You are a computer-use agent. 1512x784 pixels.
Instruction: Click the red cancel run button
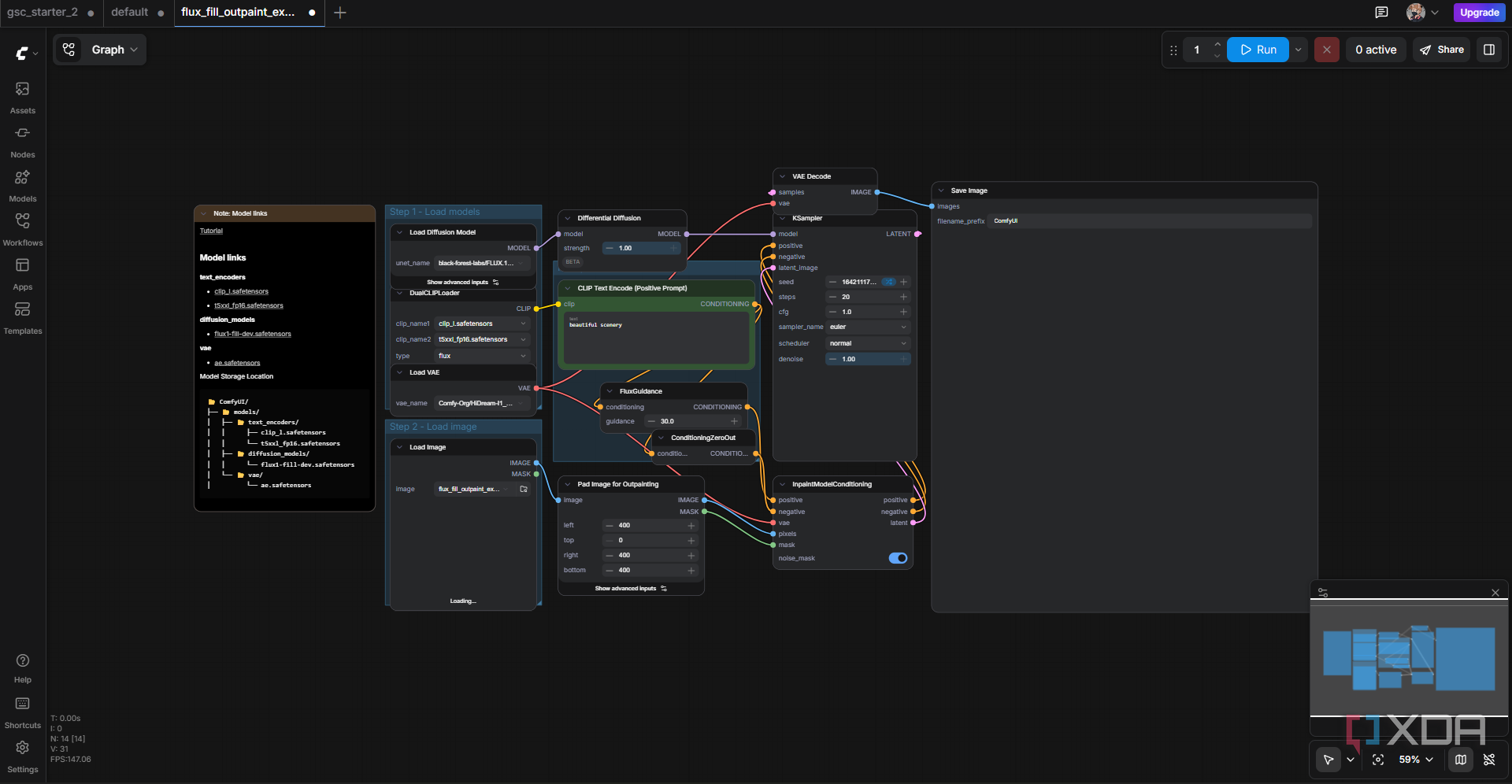pos(1327,50)
